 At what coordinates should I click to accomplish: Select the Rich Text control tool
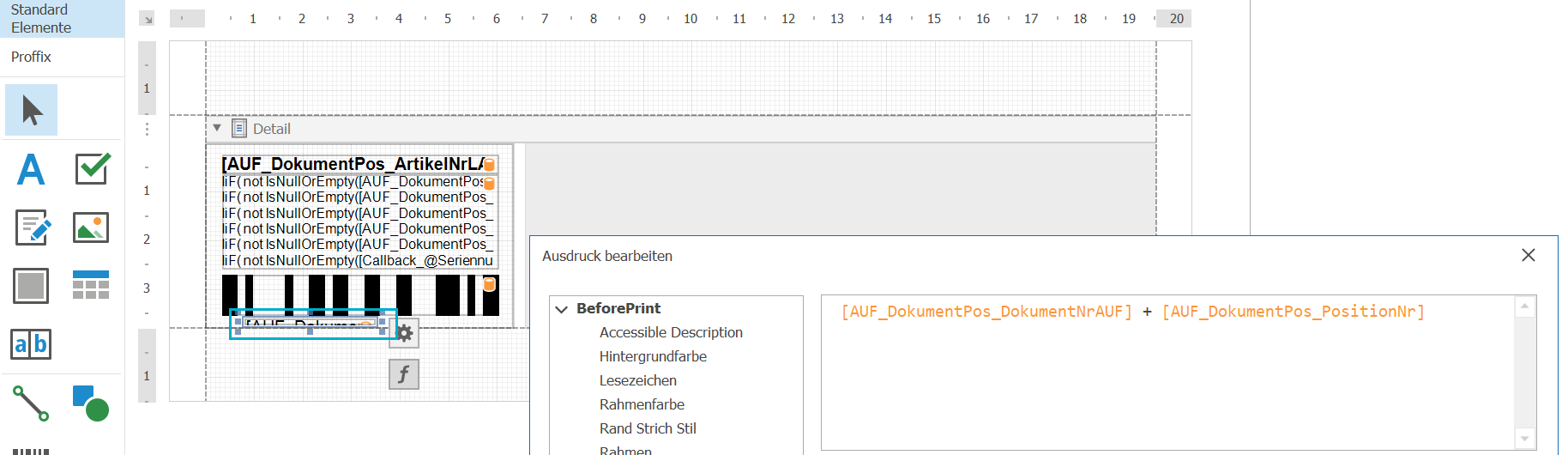click(x=32, y=227)
